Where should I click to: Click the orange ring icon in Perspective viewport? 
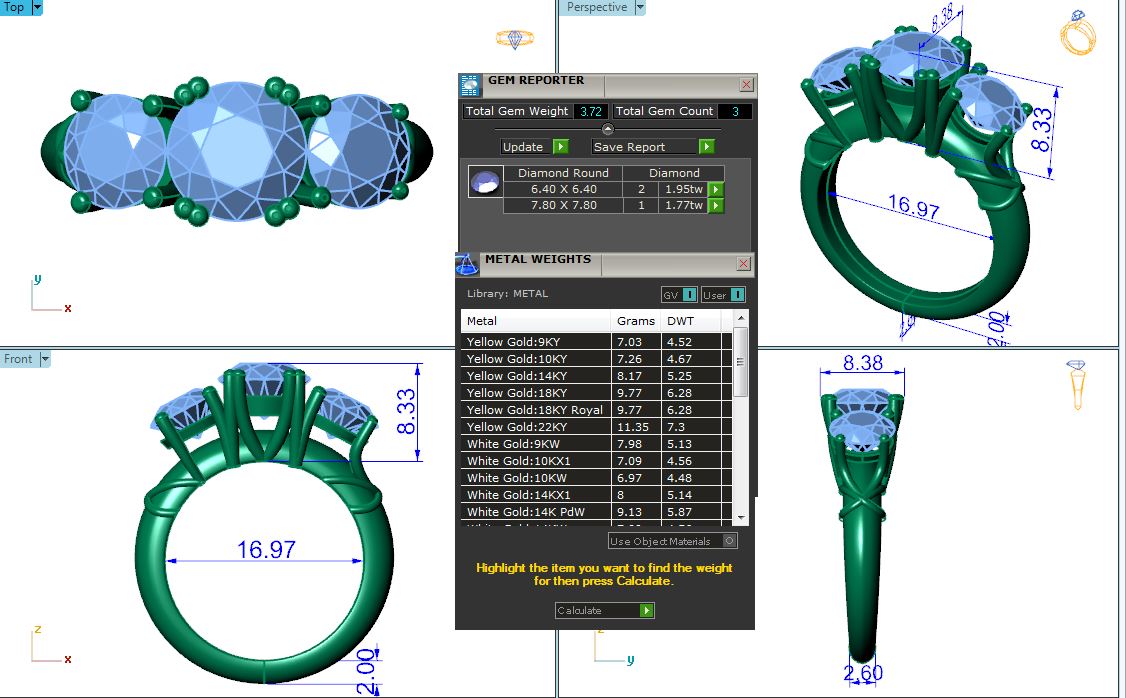[1079, 34]
